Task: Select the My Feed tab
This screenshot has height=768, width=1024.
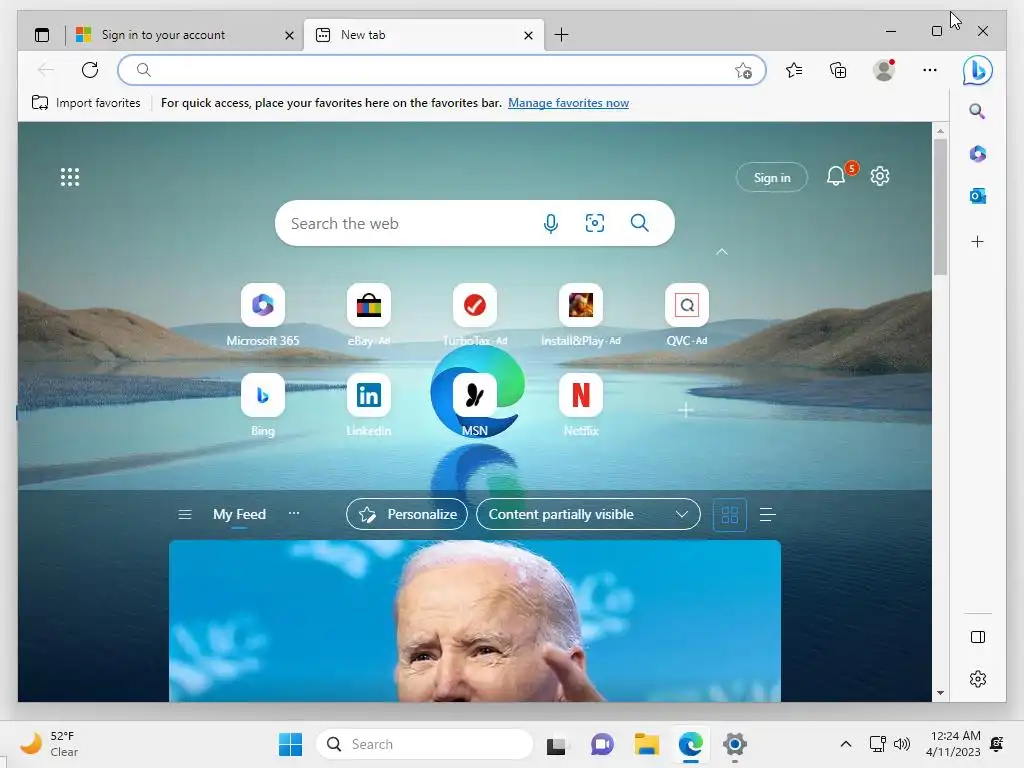Action: (x=239, y=515)
